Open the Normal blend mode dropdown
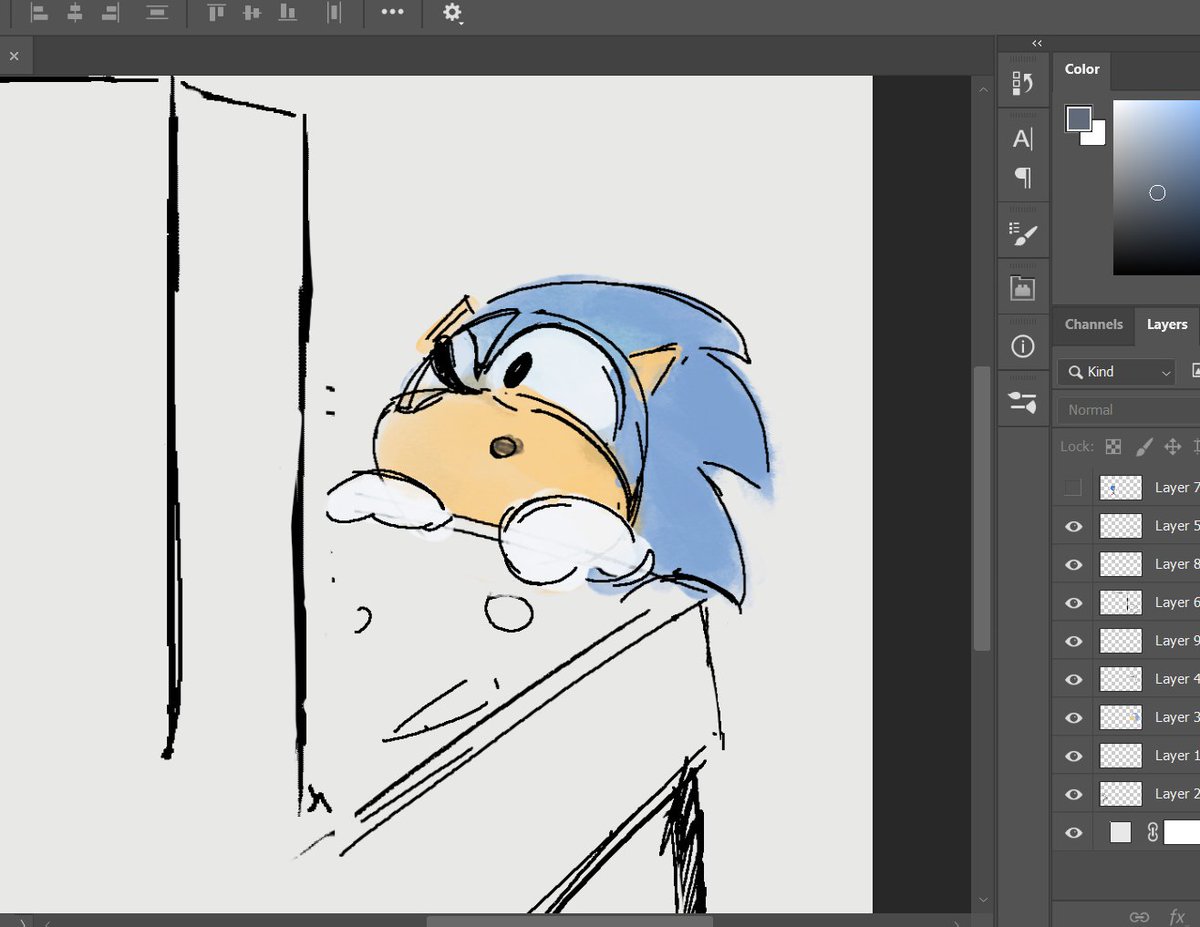This screenshot has width=1200, height=927. (x=1128, y=410)
